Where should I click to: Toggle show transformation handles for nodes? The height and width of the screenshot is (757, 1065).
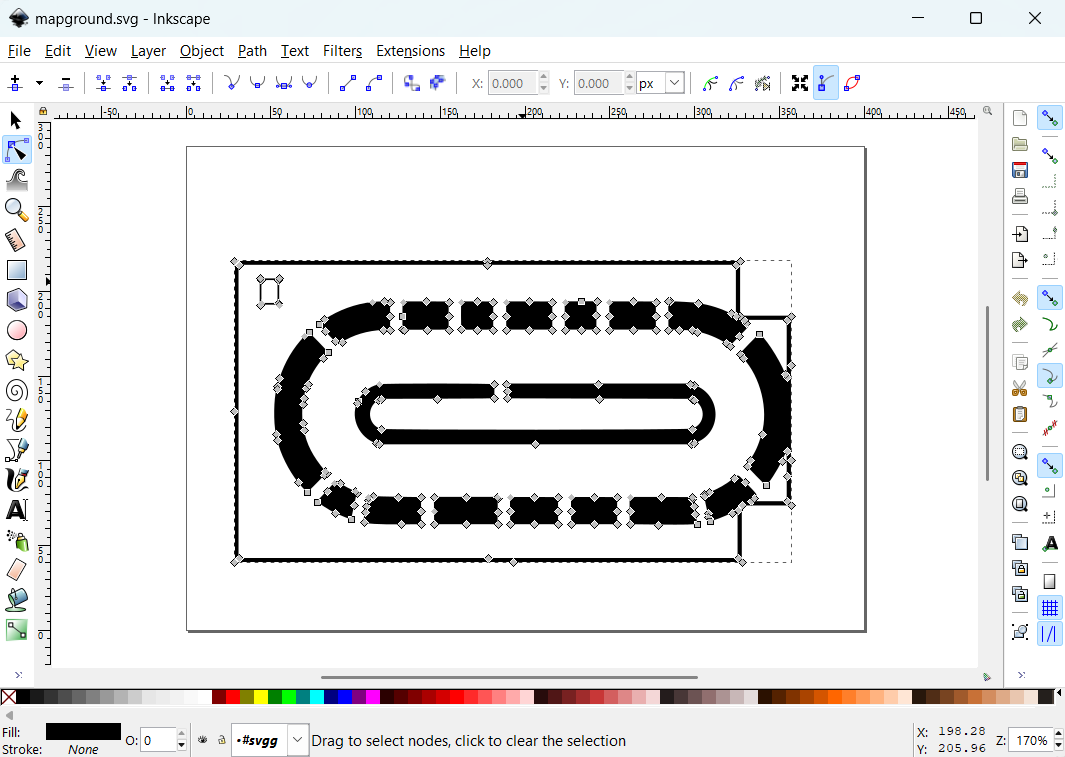click(799, 84)
